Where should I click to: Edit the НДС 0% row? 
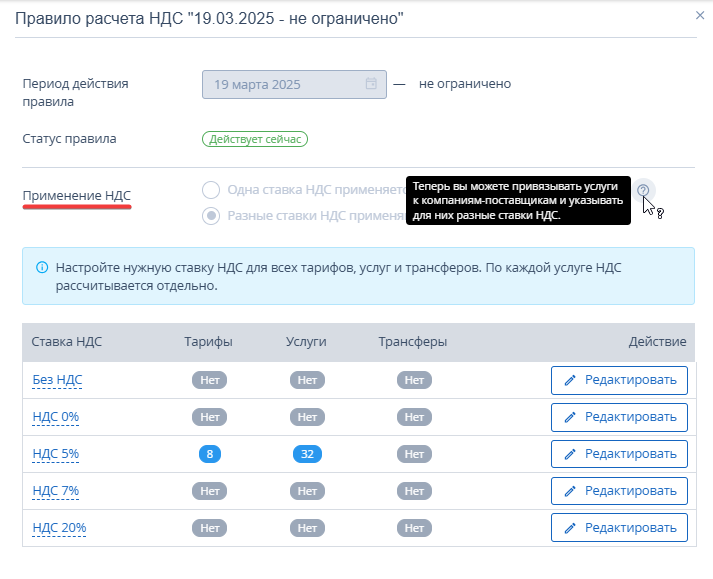pyautogui.click(x=619, y=417)
